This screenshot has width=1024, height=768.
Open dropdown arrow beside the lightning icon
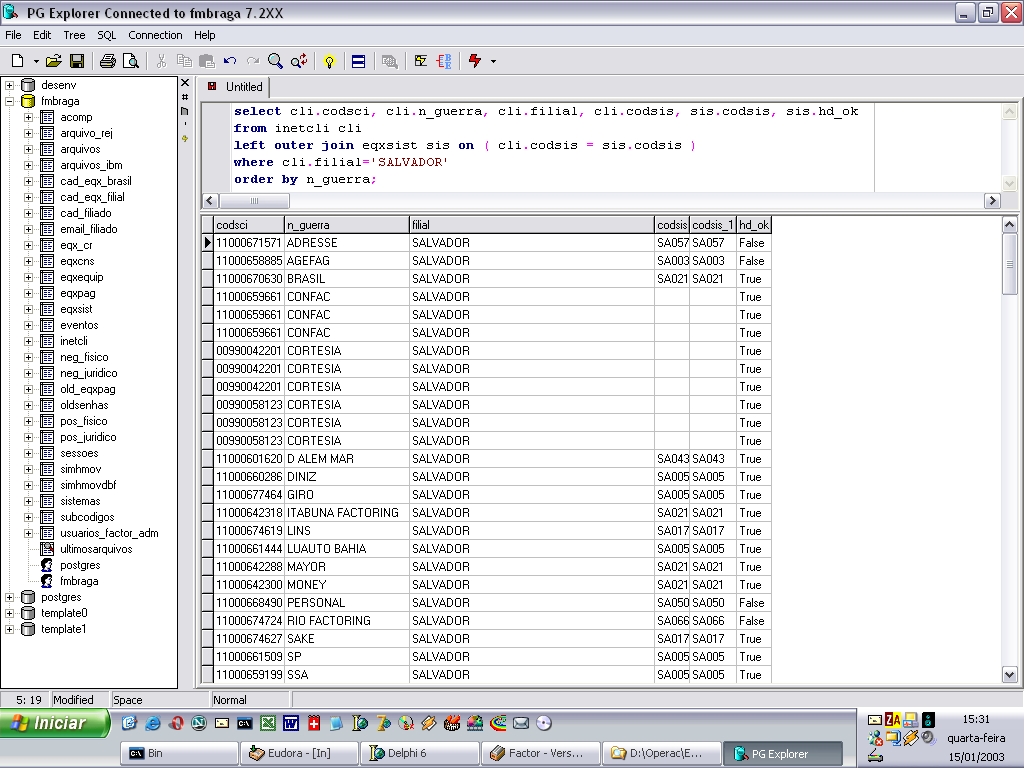pyautogui.click(x=493, y=61)
